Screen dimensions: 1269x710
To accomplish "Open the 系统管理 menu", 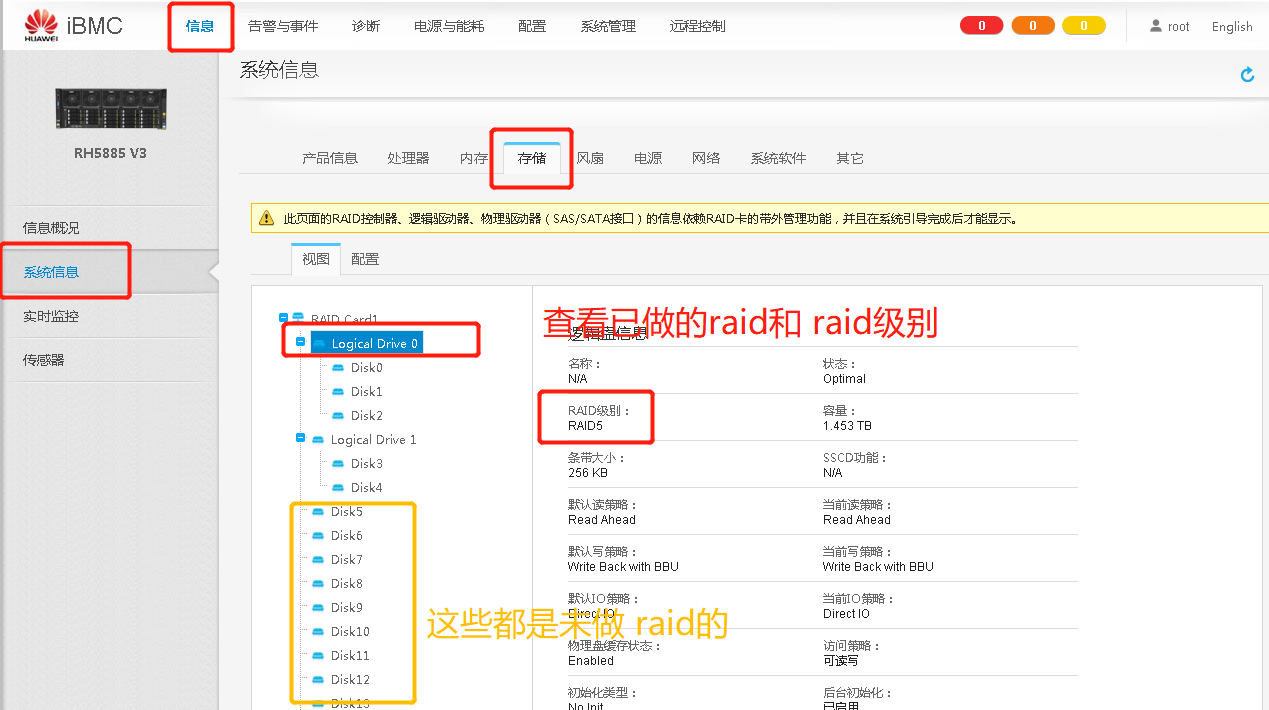I will pyautogui.click(x=608, y=26).
